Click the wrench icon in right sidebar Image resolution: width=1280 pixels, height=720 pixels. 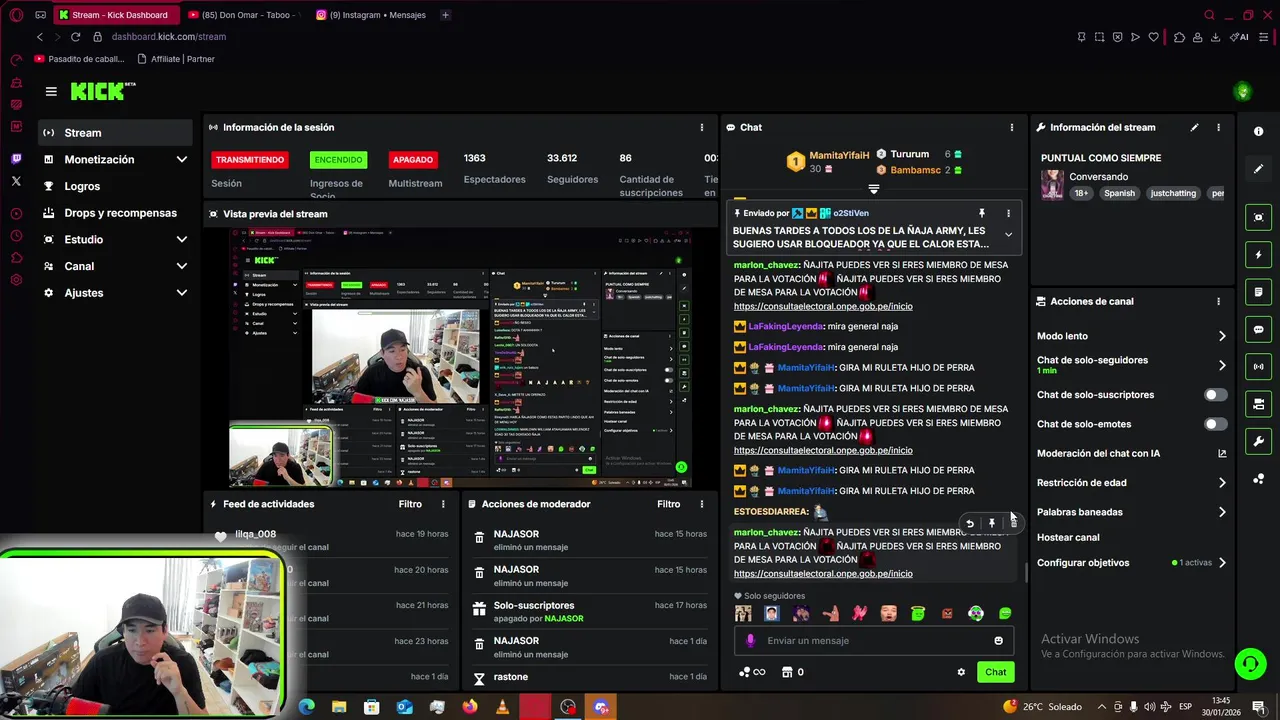click(x=1258, y=441)
